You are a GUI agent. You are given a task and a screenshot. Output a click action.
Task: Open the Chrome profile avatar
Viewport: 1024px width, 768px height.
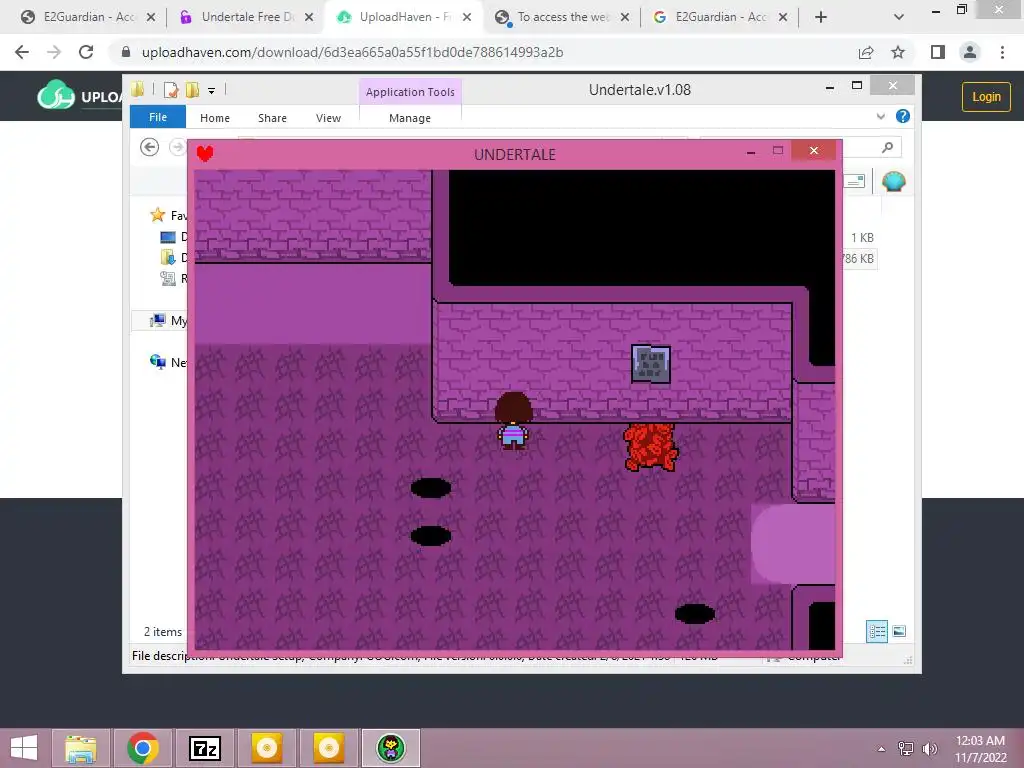tap(970, 52)
